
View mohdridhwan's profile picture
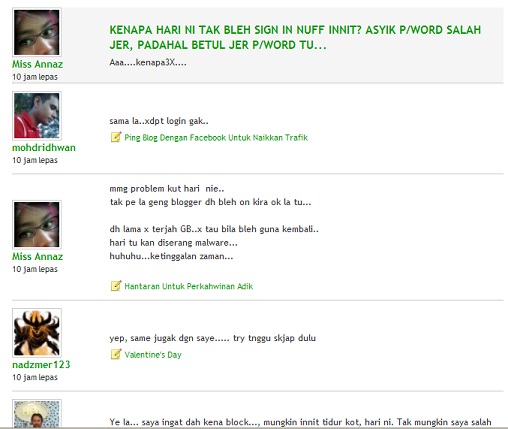pos(37,116)
